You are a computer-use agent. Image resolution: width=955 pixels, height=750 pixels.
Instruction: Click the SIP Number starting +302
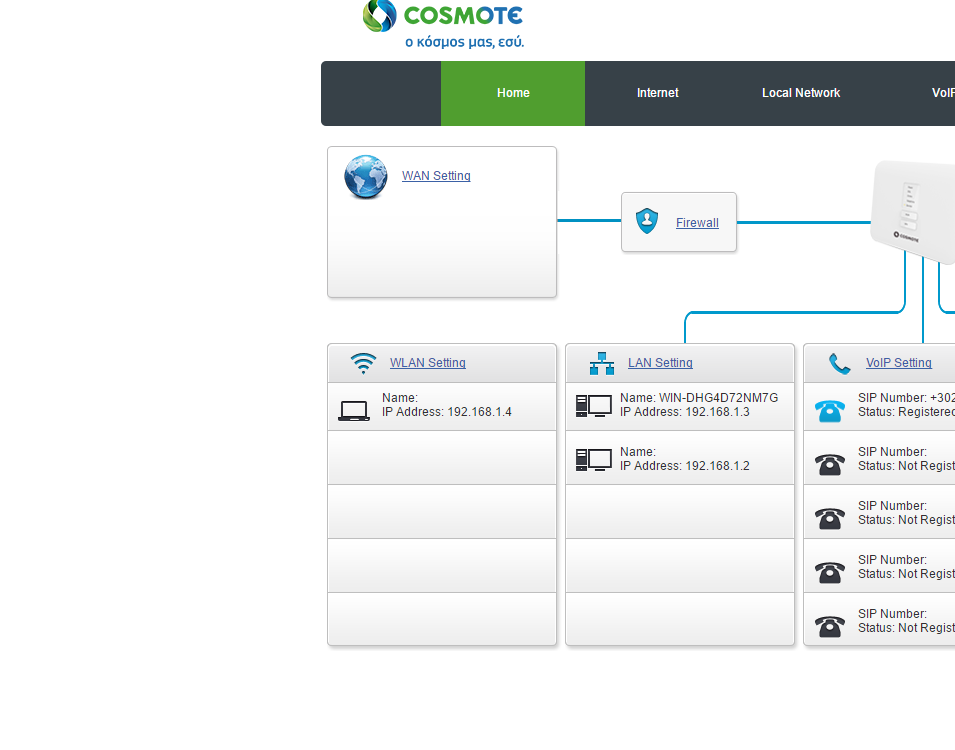pos(906,398)
